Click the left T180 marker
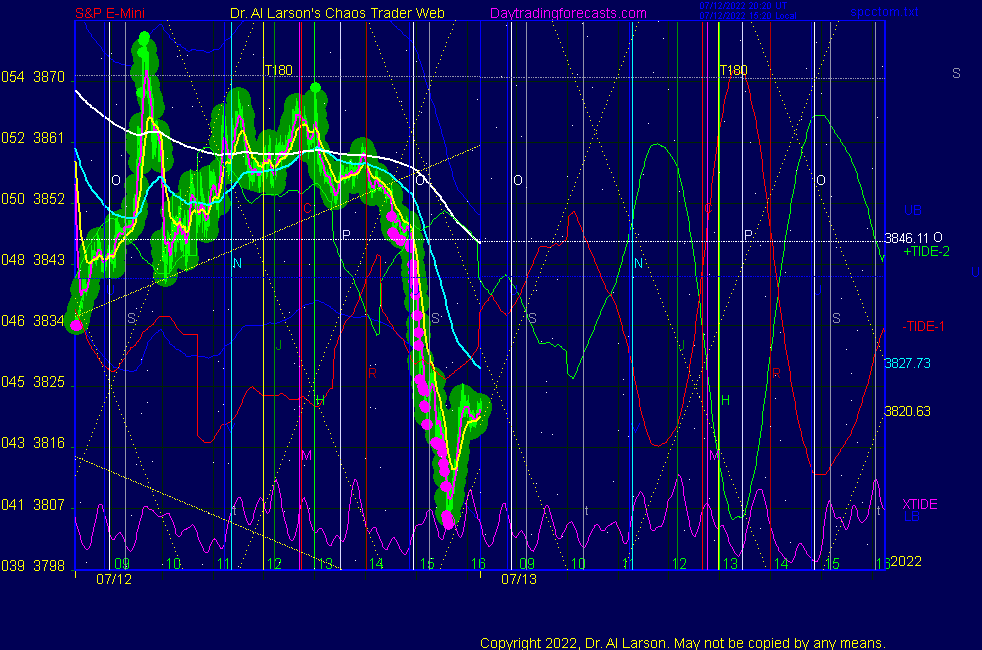982x650 pixels. point(278,70)
